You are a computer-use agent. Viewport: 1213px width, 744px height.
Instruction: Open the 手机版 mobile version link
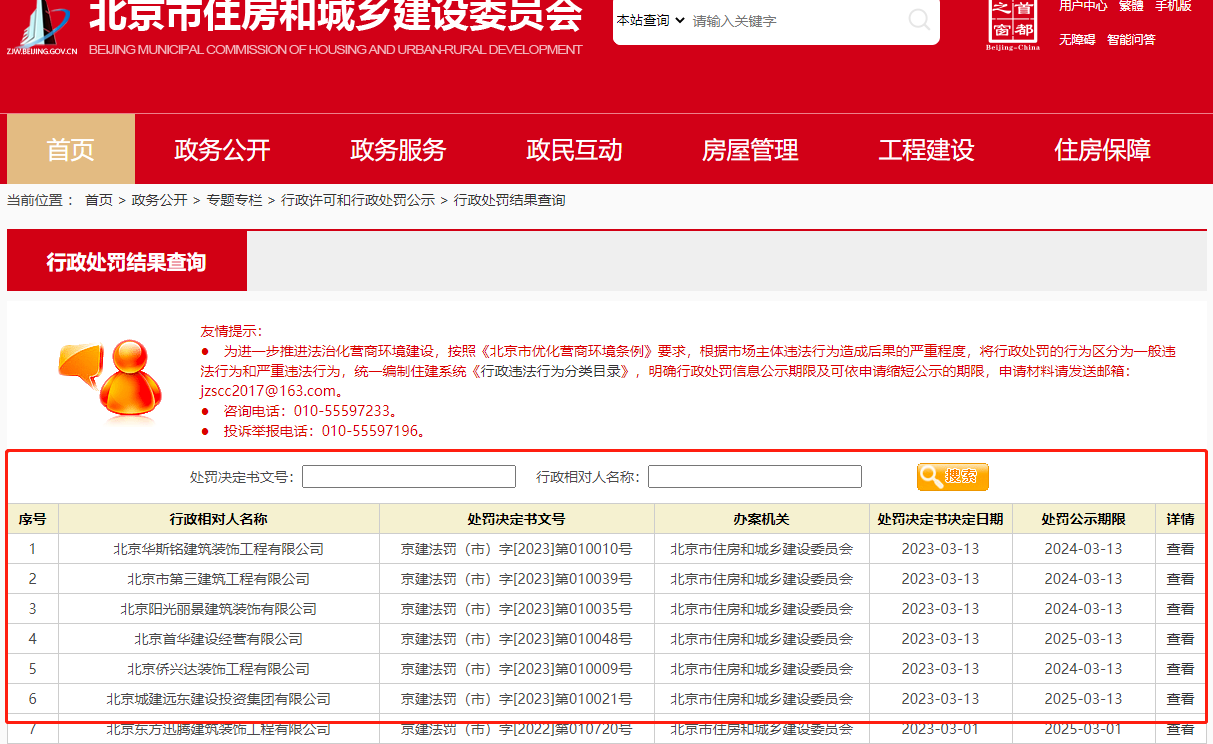coord(1173,6)
